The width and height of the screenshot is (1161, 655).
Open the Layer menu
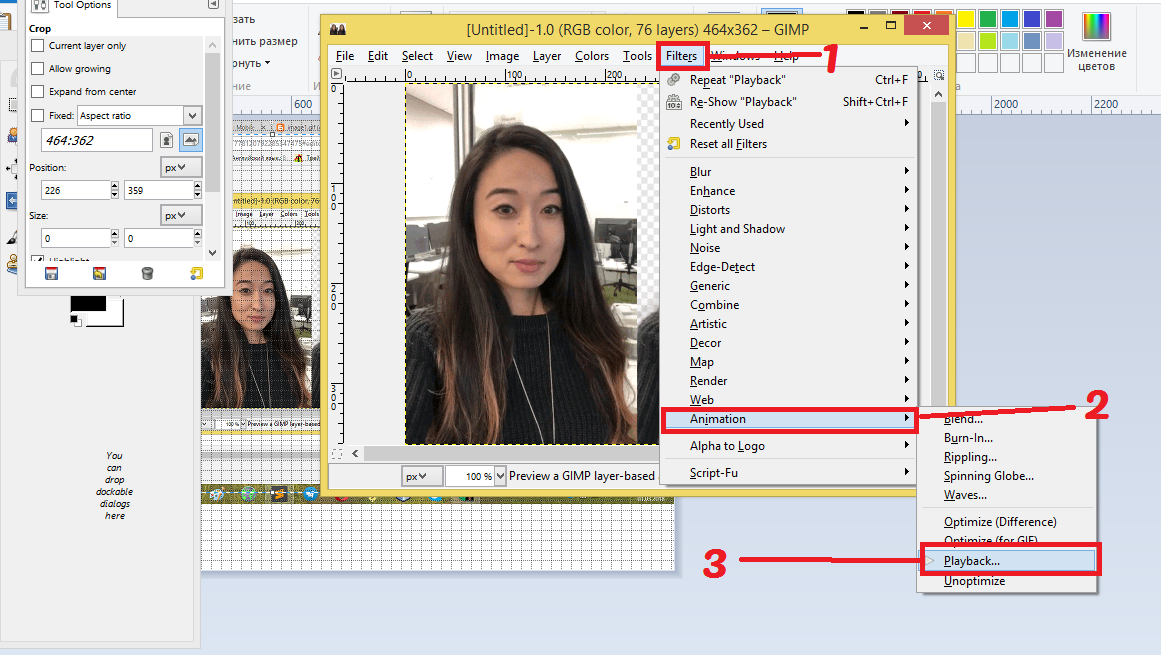pyautogui.click(x=546, y=56)
